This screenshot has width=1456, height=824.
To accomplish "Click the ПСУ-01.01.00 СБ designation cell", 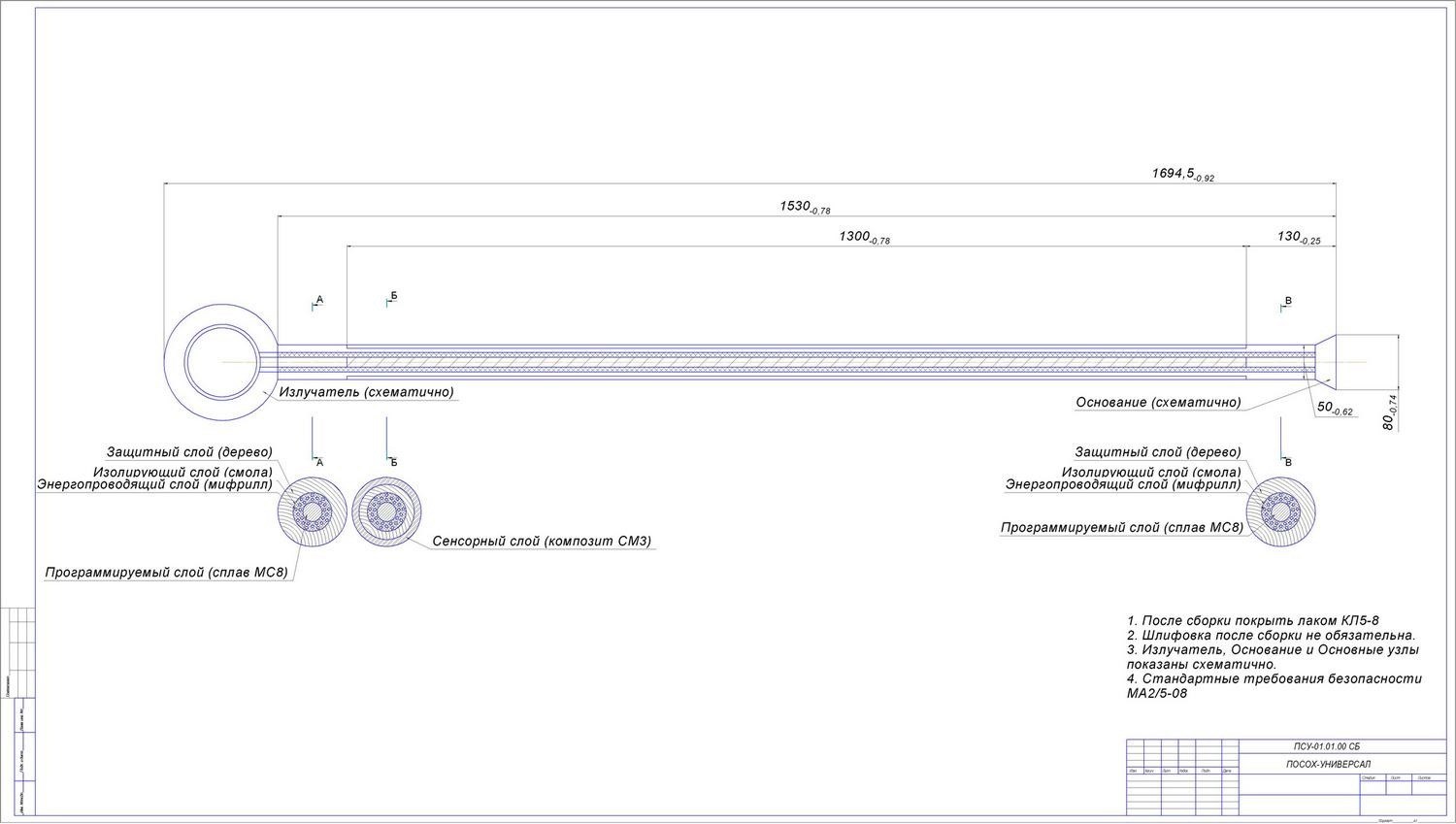I will 1327,746.
